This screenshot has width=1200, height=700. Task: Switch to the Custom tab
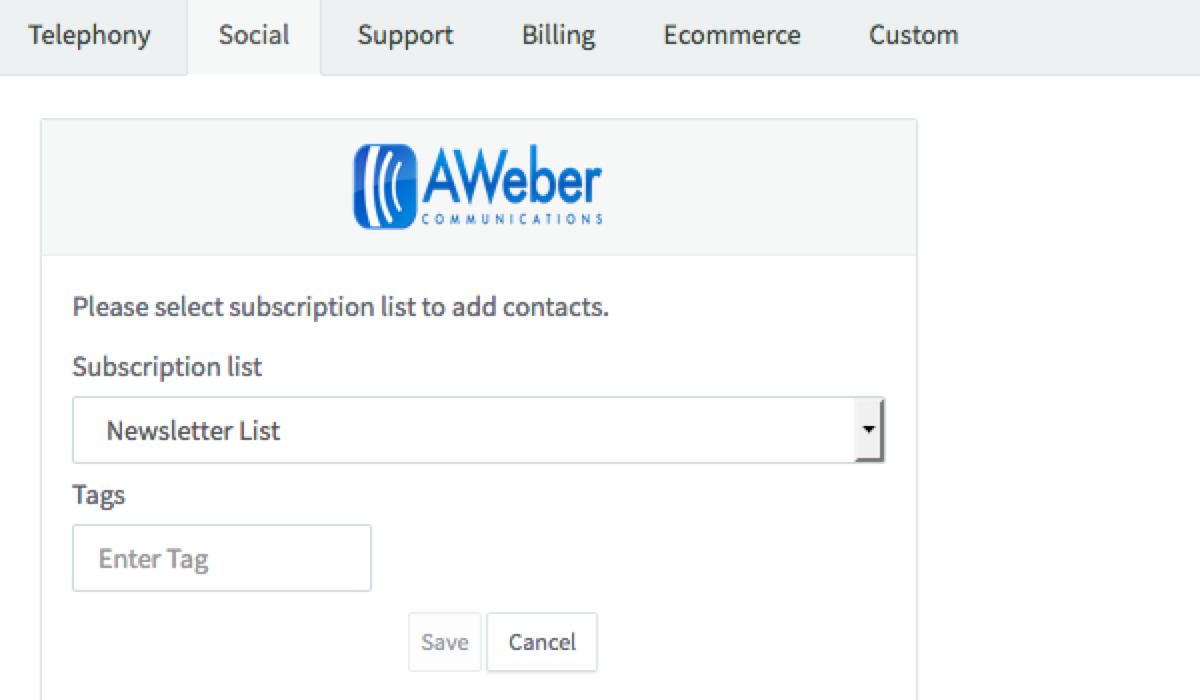point(913,36)
